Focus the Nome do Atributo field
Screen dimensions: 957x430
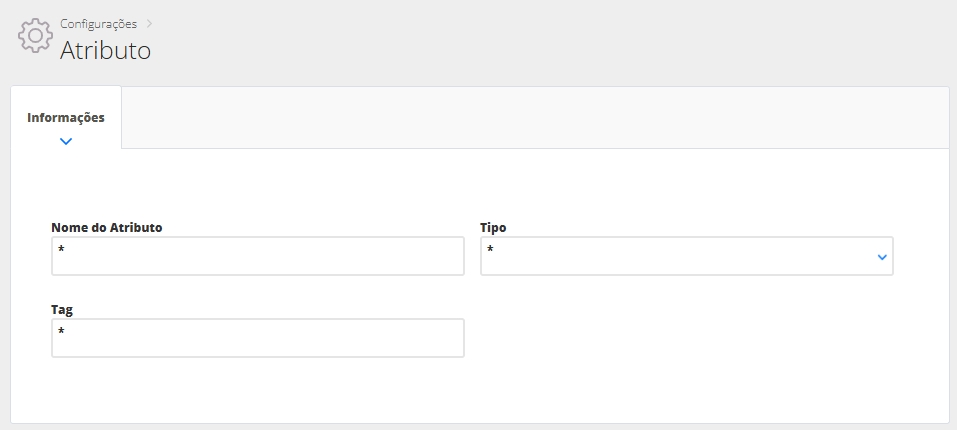[x=258, y=256]
